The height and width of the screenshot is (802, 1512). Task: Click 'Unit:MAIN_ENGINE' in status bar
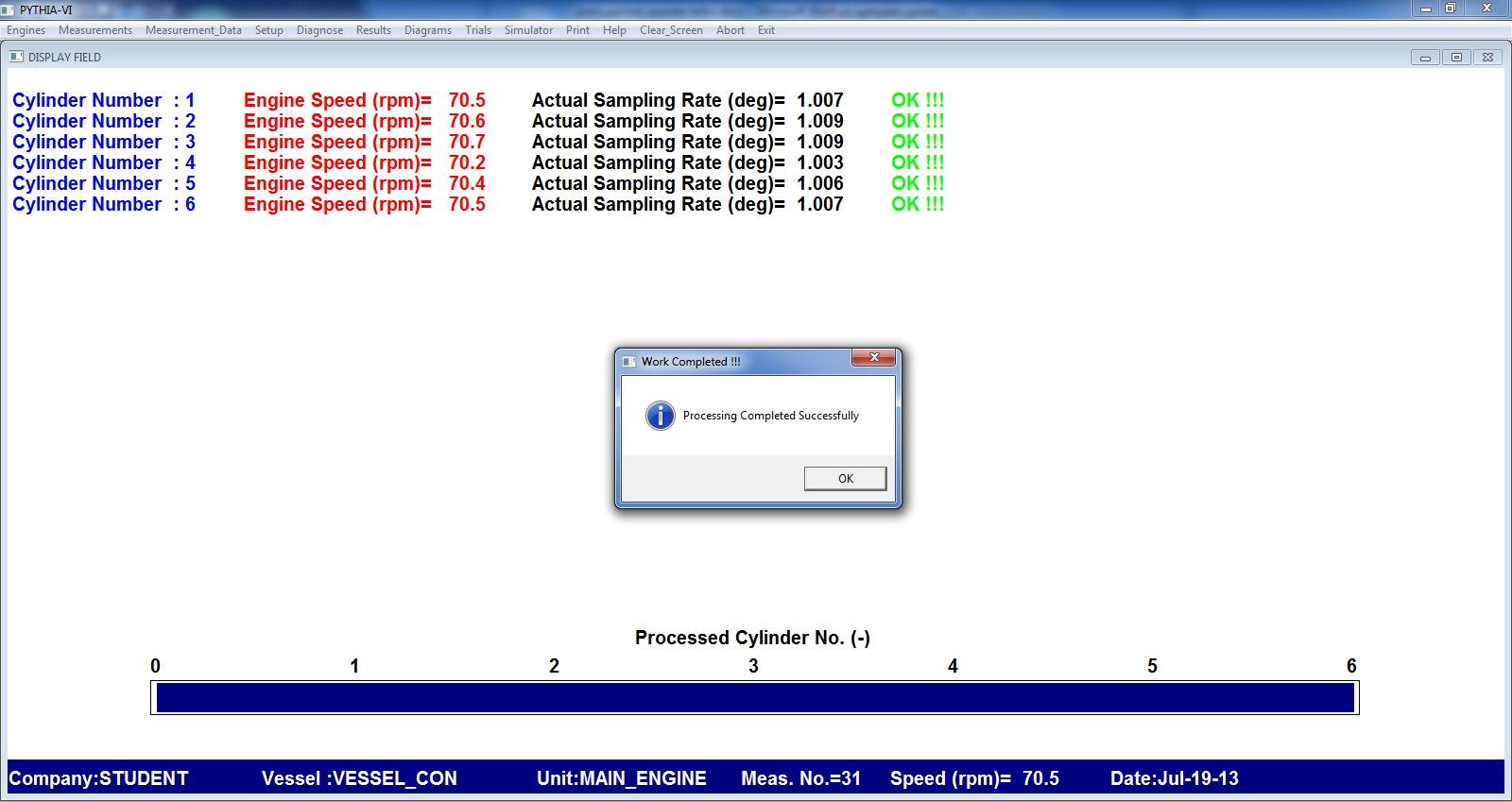coord(622,778)
